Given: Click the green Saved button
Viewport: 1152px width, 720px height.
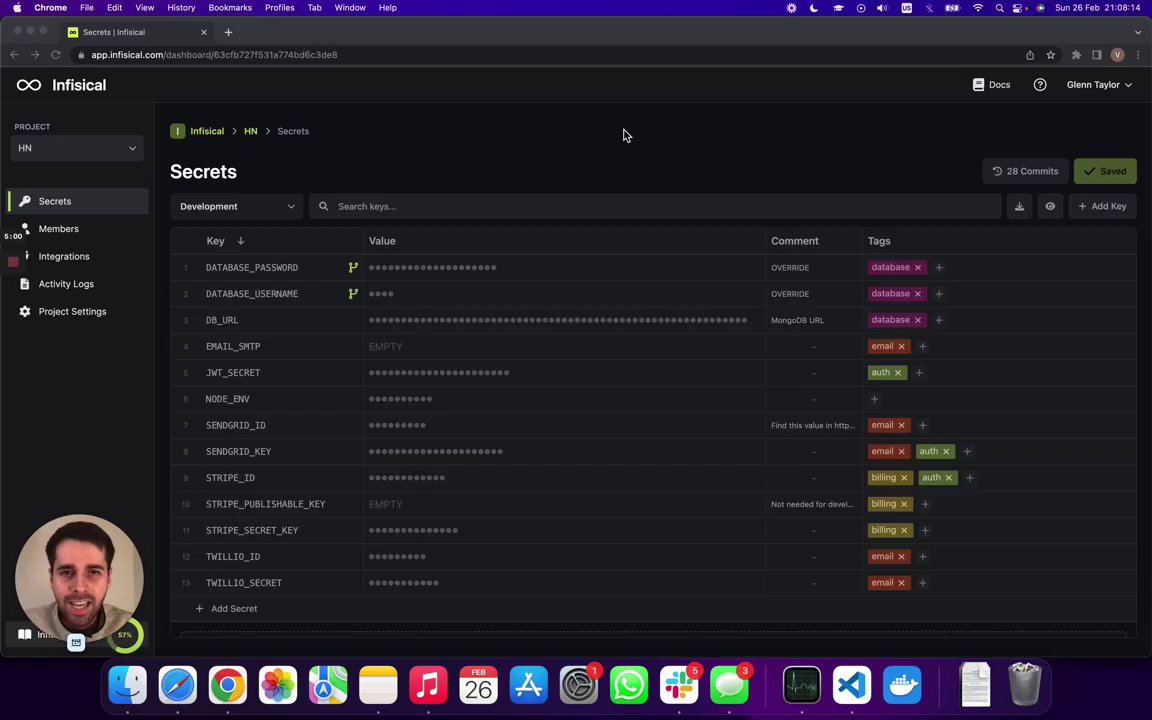Looking at the screenshot, I should click(x=1105, y=171).
